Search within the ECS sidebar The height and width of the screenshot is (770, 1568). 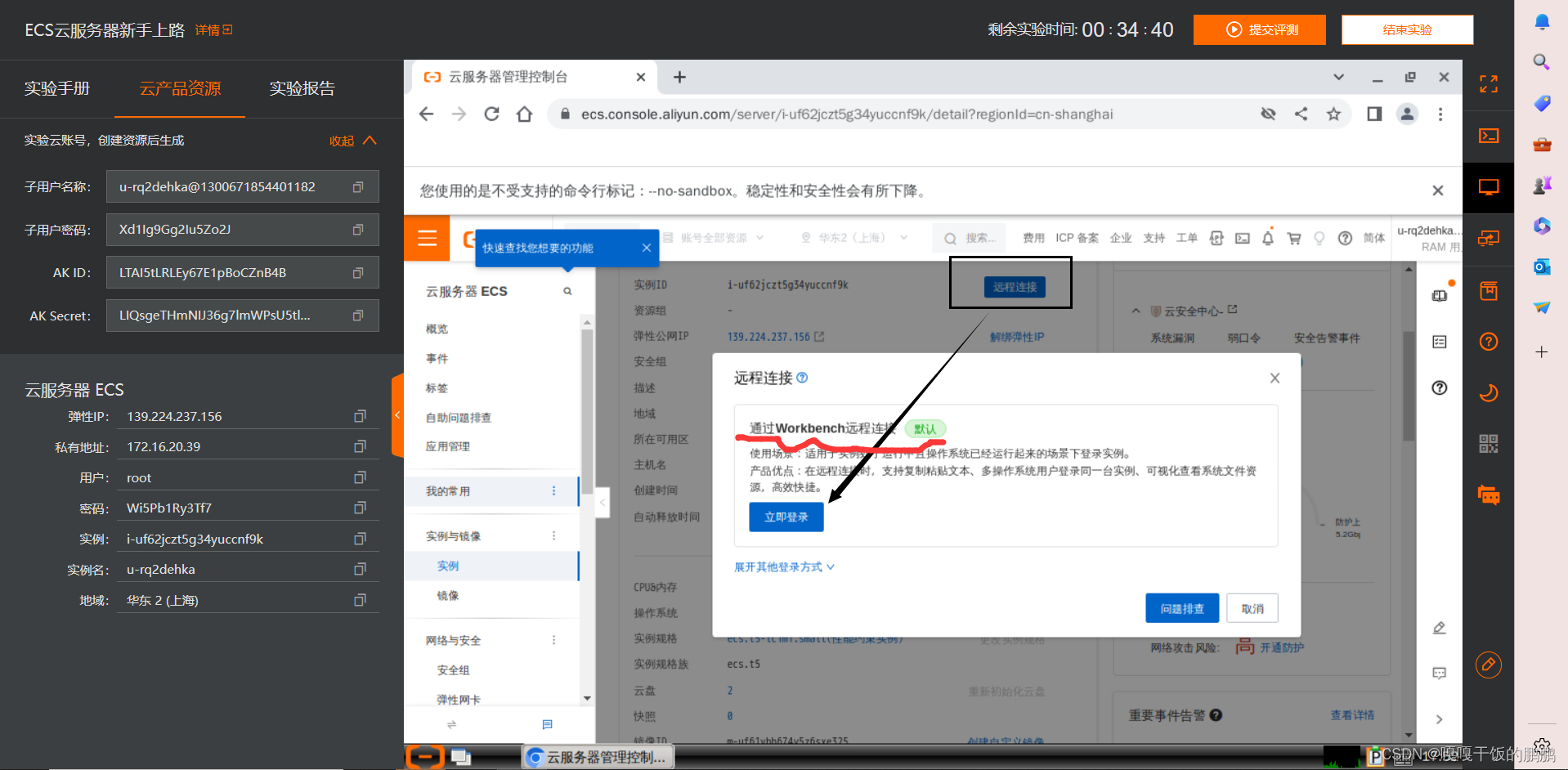coord(567,291)
